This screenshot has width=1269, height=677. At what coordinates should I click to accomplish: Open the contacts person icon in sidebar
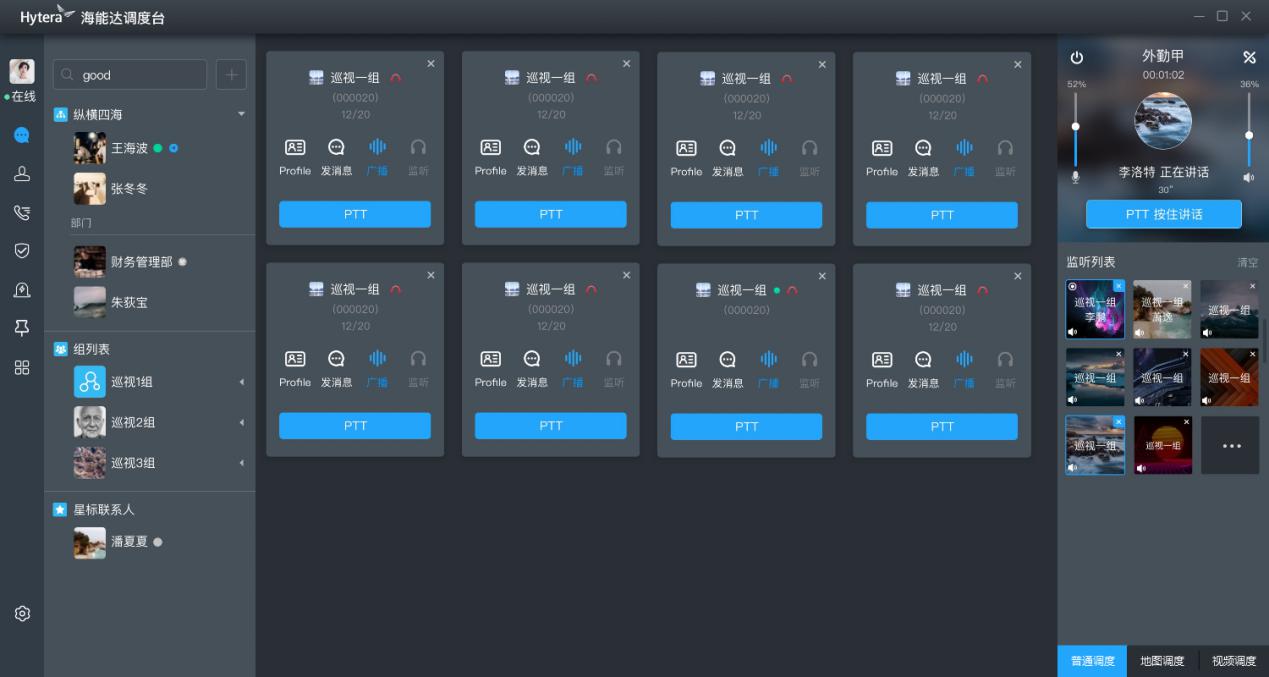(x=21, y=174)
